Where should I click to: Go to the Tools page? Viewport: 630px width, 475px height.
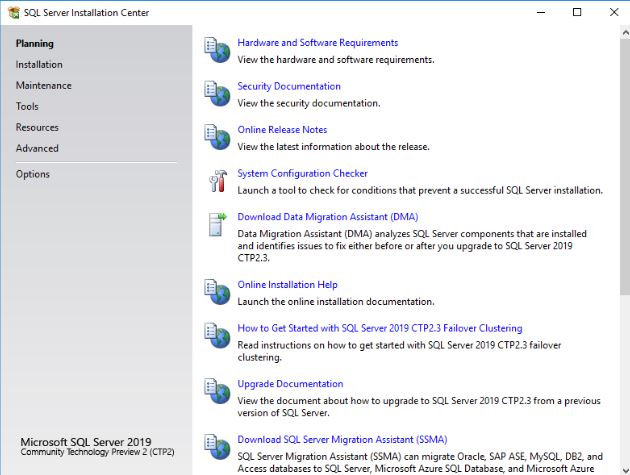27,106
